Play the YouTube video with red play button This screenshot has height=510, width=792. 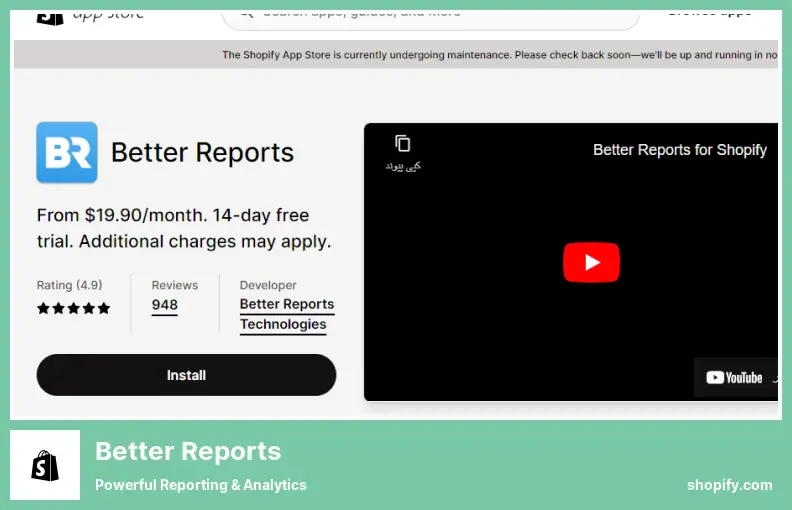click(x=591, y=263)
